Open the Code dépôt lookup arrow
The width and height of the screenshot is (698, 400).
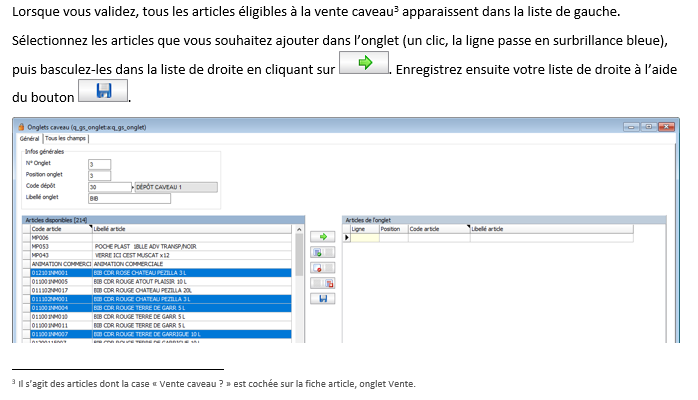129,187
